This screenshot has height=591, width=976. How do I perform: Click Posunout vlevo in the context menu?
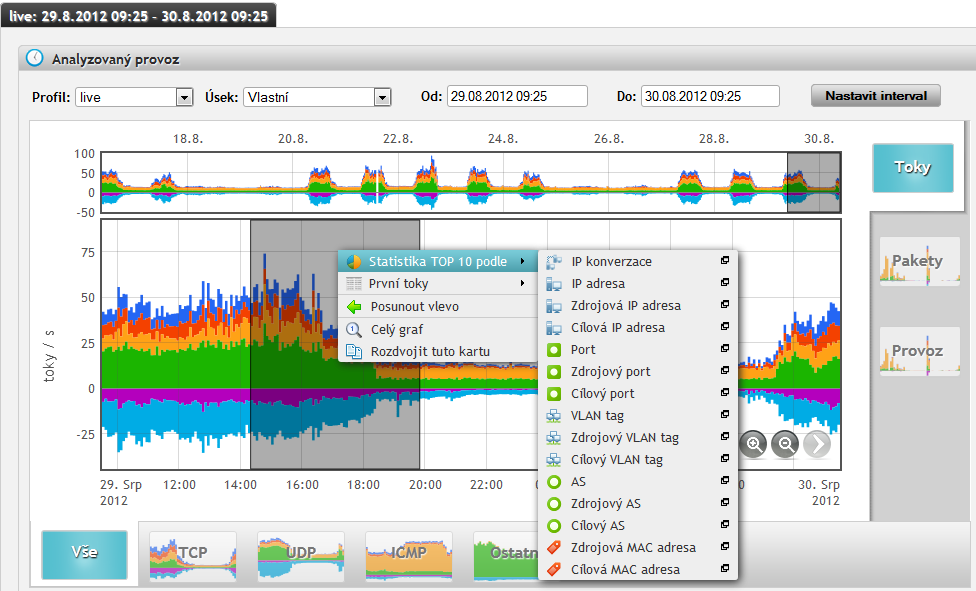(438, 306)
